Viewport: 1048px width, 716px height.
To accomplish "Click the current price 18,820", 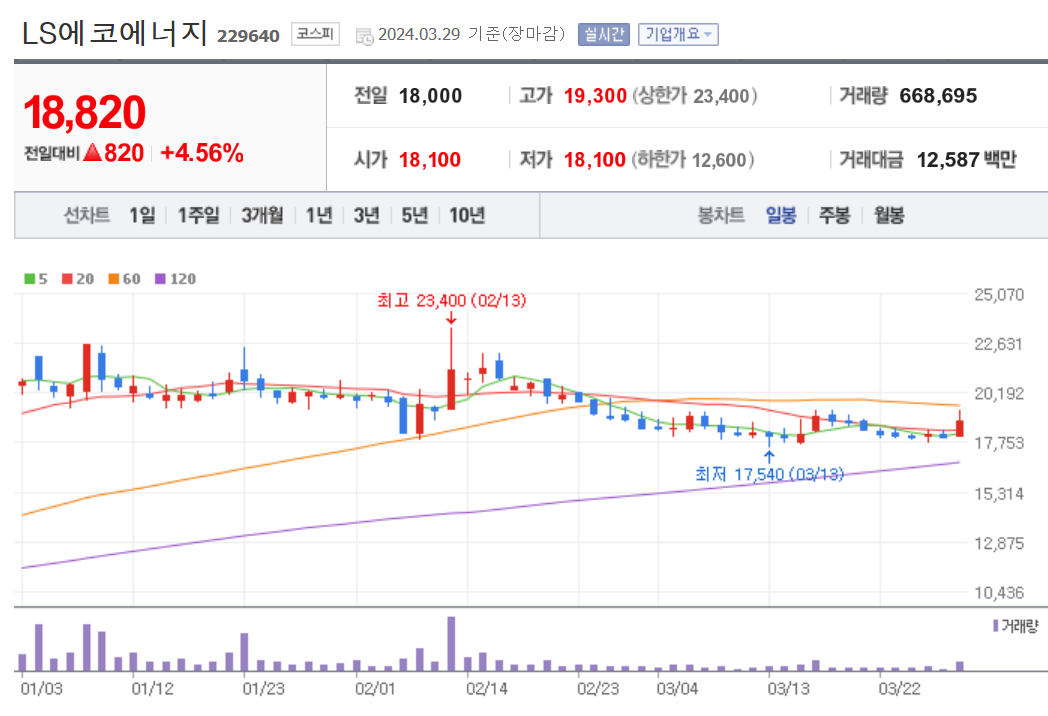I will (84, 112).
